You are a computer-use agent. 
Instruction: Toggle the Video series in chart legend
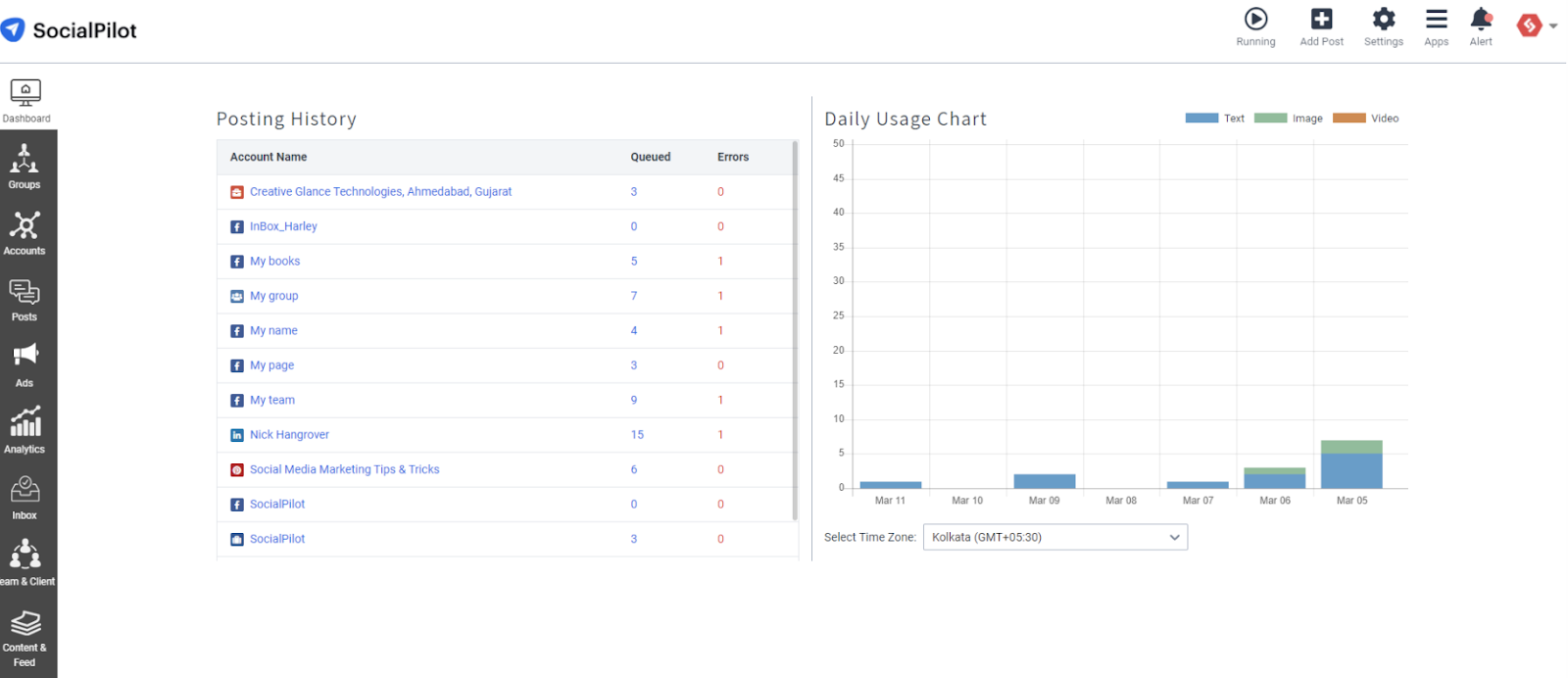click(x=1365, y=119)
